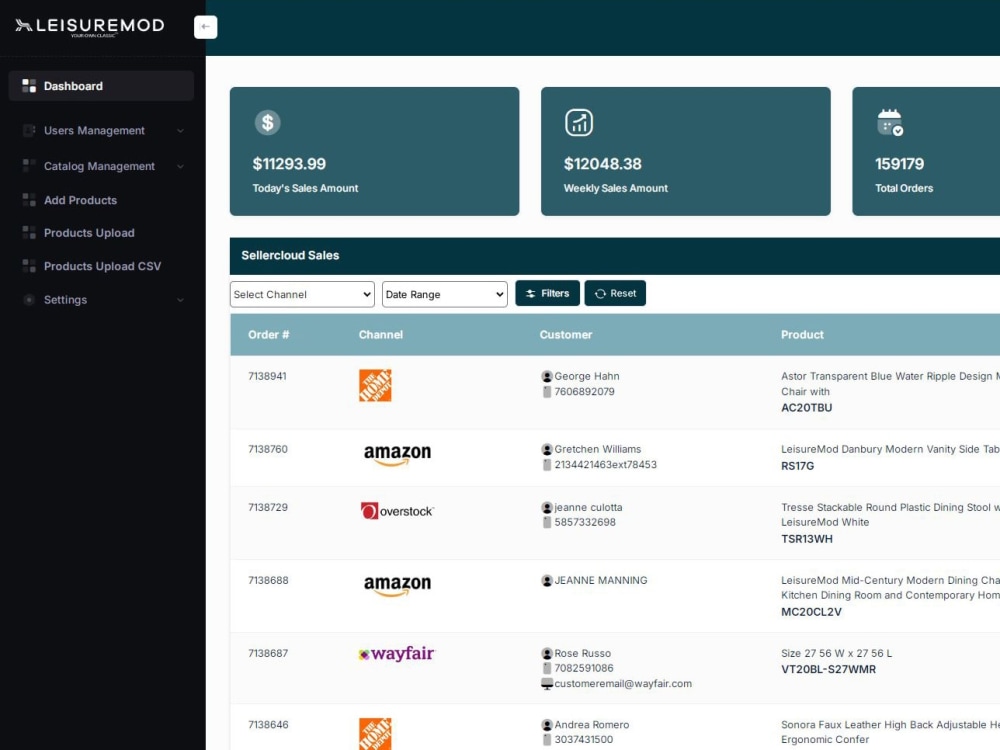Click the Home Depot logo for order 7138646

point(375,733)
